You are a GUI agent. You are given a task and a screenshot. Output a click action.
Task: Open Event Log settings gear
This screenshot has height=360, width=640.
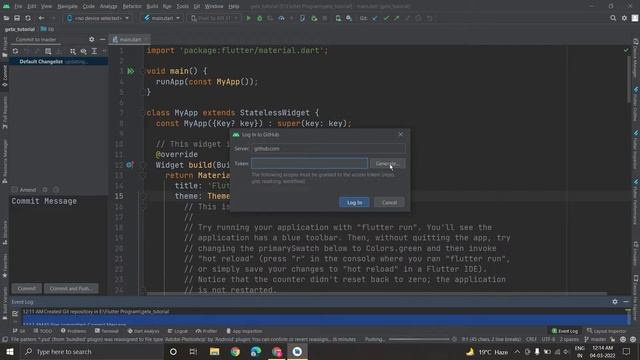coord(615,302)
